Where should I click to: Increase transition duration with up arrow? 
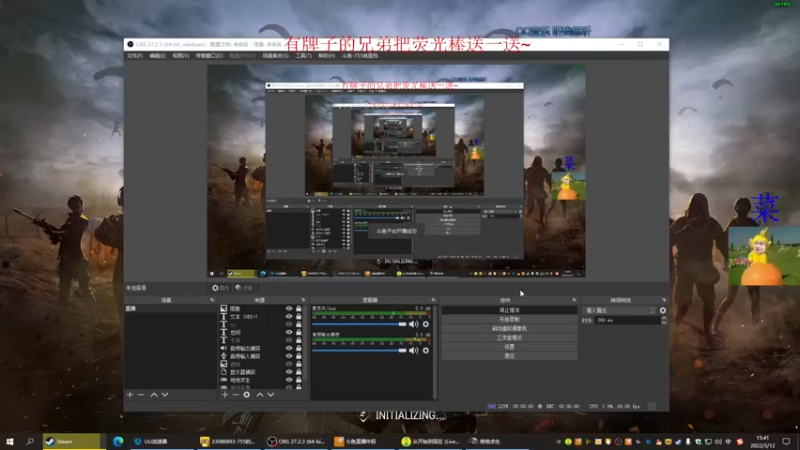coord(664,318)
